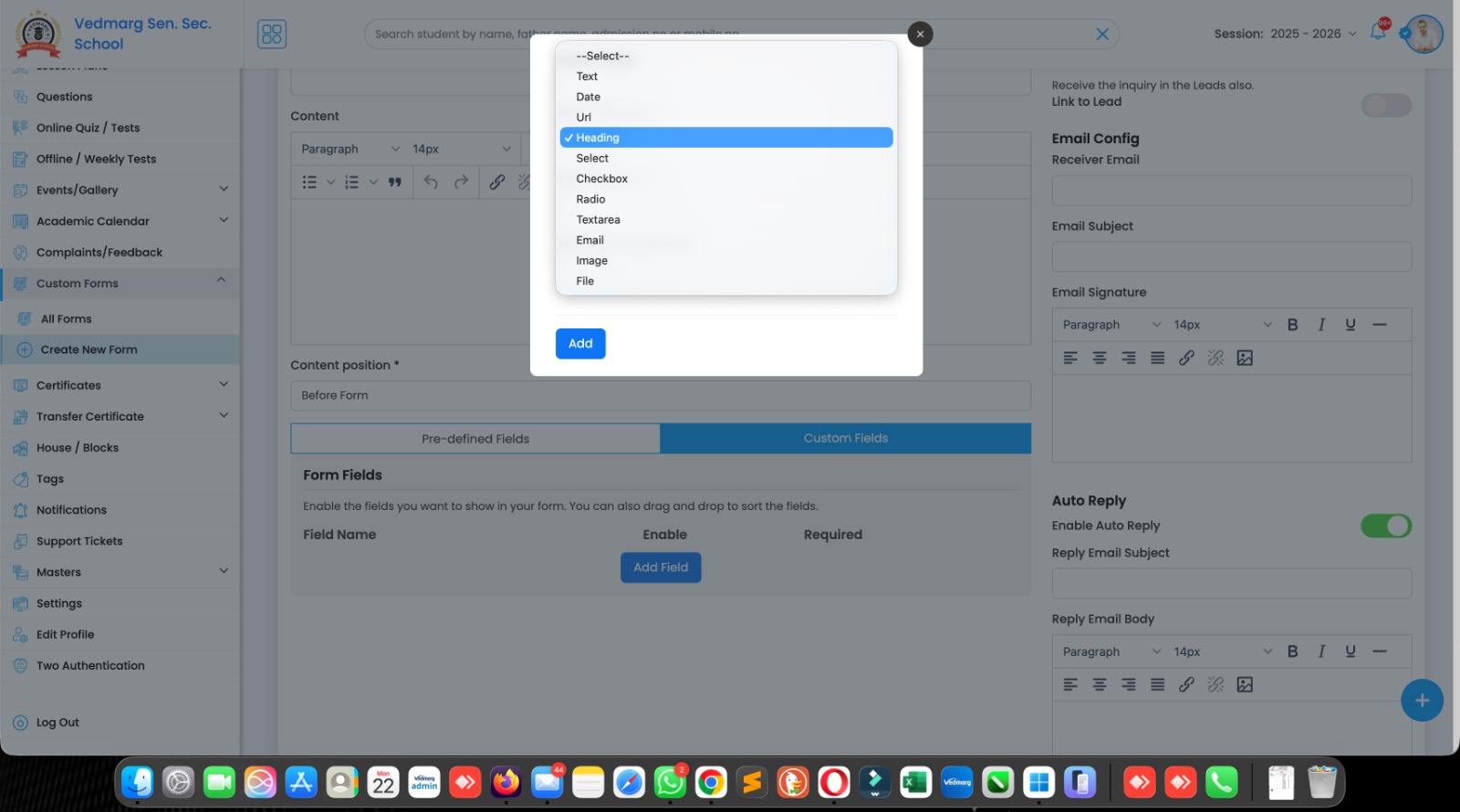The image size is (1460, 812).
Task: Pick the highlighted Heading option
Action: coord(725,138)
